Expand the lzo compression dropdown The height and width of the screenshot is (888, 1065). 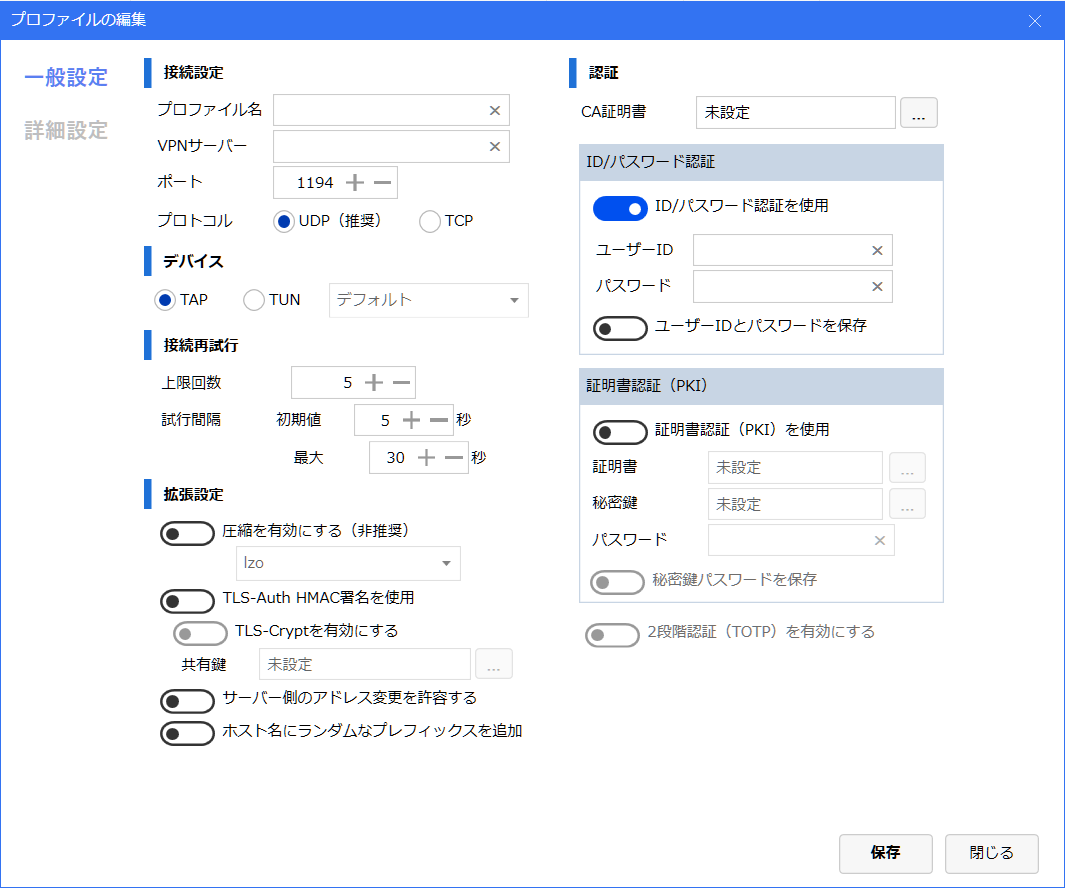[348, 564]
